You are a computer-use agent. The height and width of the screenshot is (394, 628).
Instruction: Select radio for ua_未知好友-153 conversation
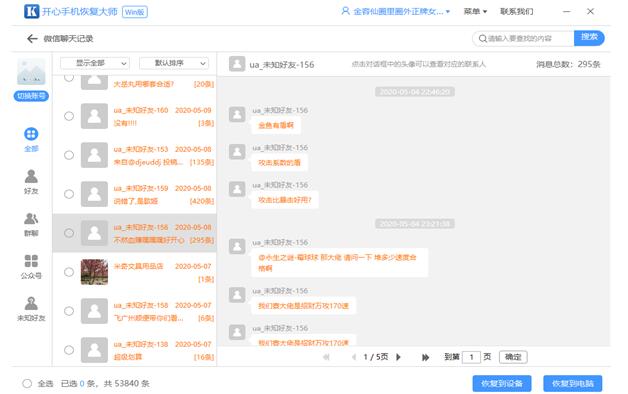pos(69,155)
